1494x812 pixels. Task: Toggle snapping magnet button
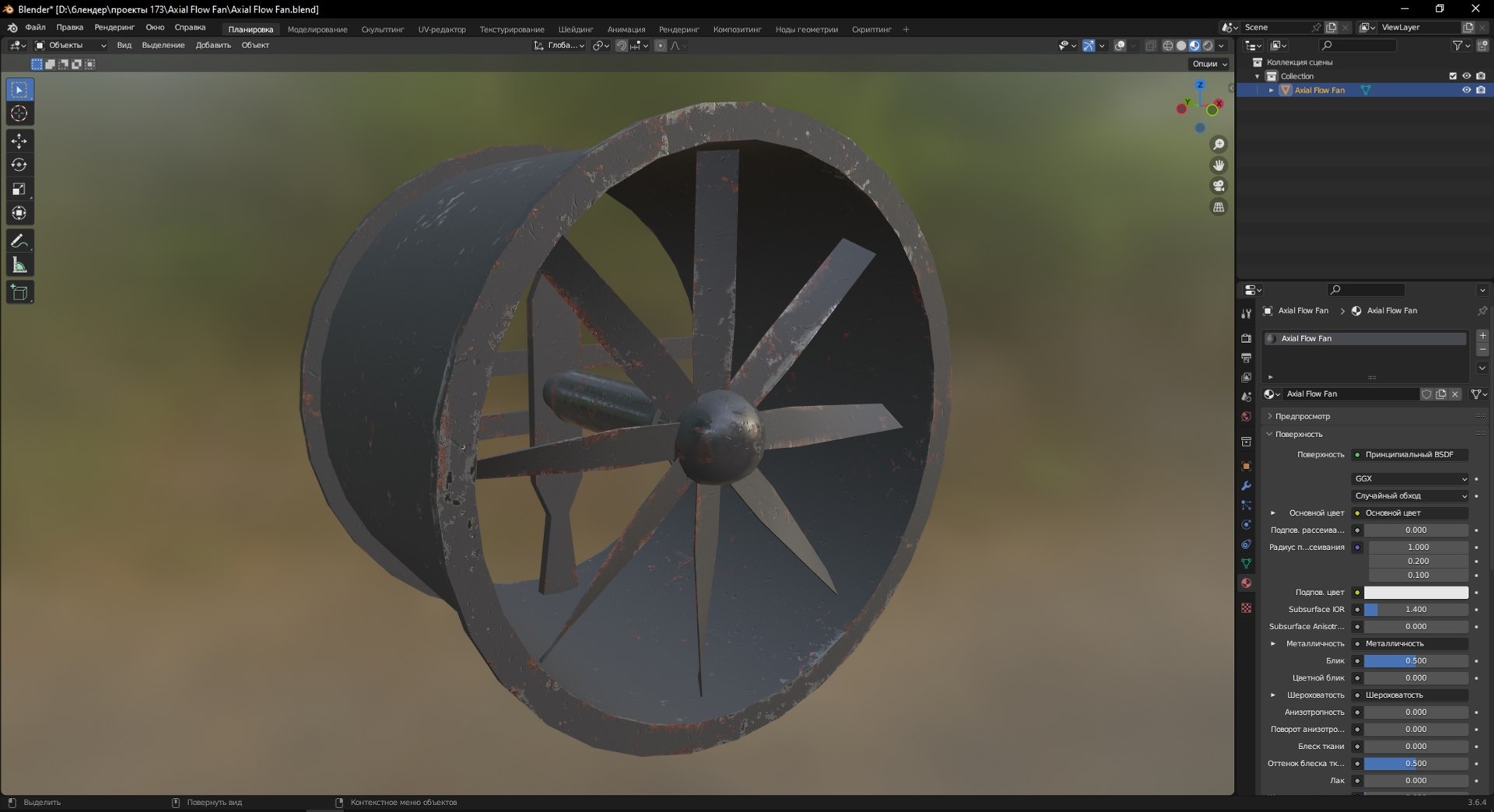coord(621,46)
